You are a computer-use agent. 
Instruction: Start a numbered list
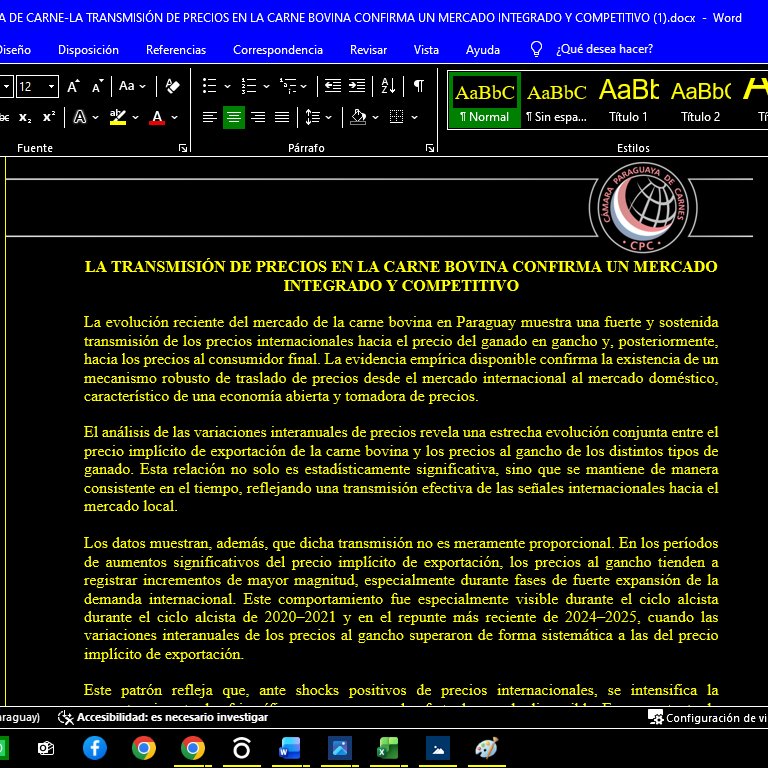[249, 87]
